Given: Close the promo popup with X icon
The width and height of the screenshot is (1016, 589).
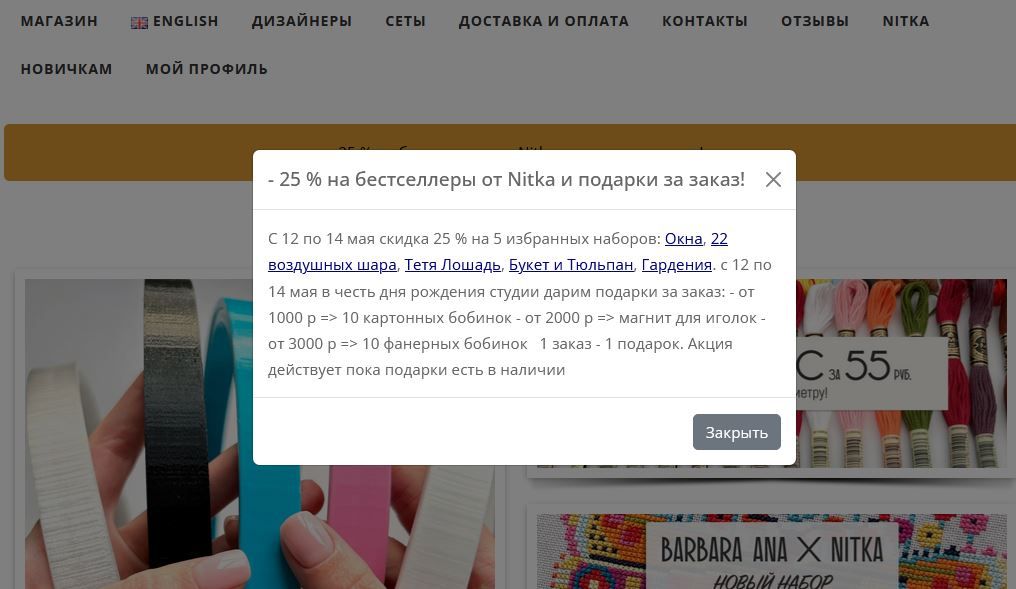Looking at the screenshot, I should coord(773,179).
